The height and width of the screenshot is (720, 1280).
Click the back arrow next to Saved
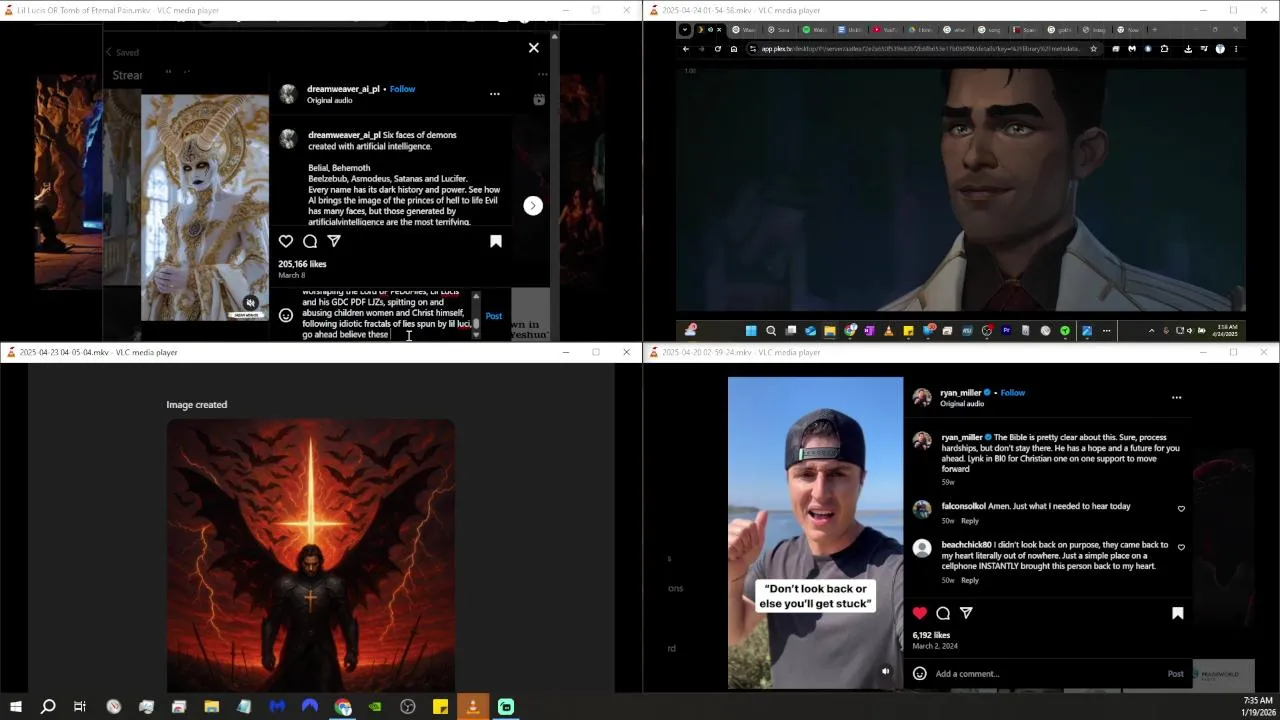point(109,52)
